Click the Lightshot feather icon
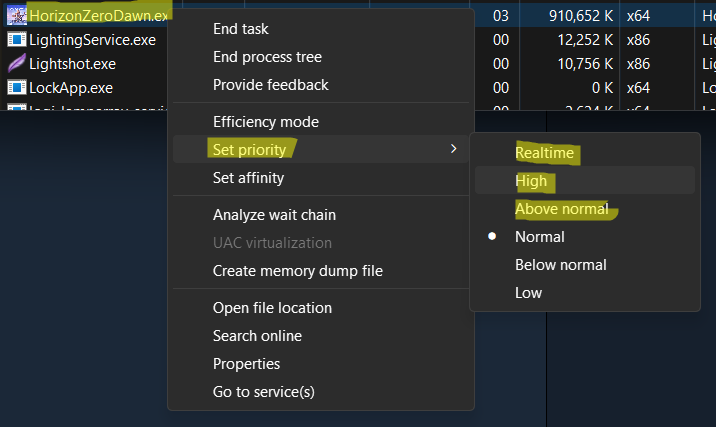This screenshot has height=427, width=716. coord(17,63)
